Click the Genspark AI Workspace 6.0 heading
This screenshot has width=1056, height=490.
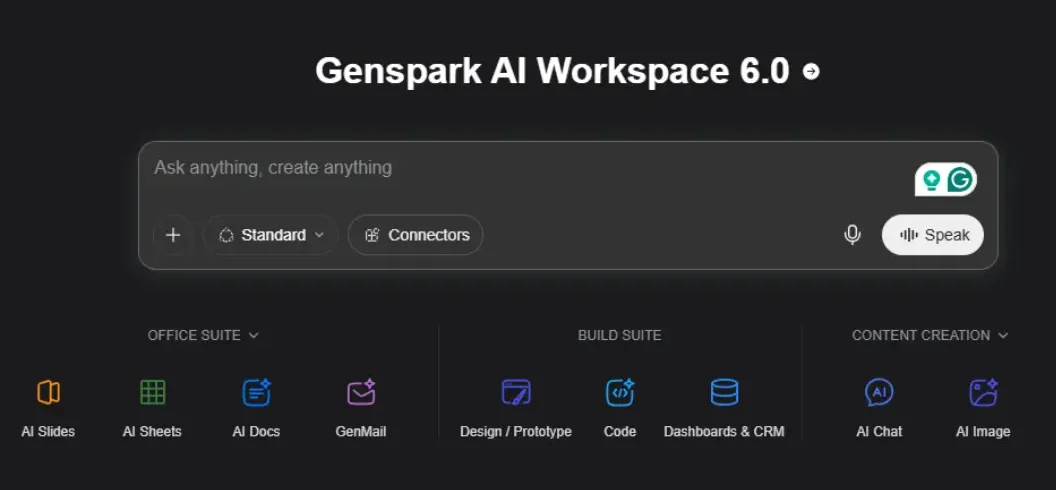pyautogui.click(x=552, y=71)
